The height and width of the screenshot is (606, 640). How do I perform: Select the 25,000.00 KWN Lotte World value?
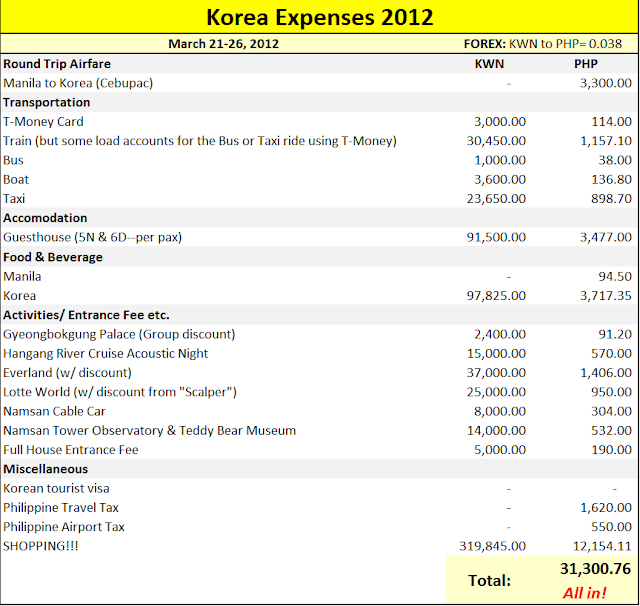(x=496, y=392)
